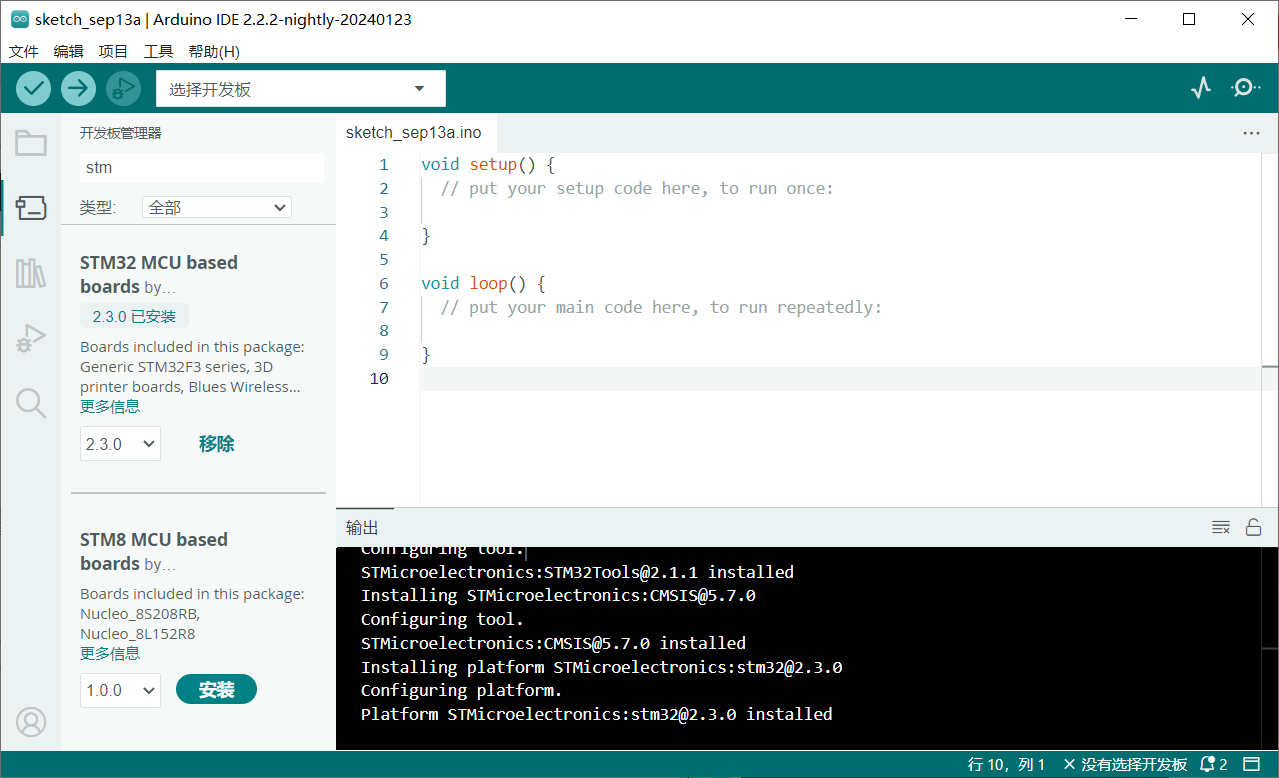This screenshot has height=778, width=1279.
Task: Open the Serial Monitor icon
Action: point(1245,88)
